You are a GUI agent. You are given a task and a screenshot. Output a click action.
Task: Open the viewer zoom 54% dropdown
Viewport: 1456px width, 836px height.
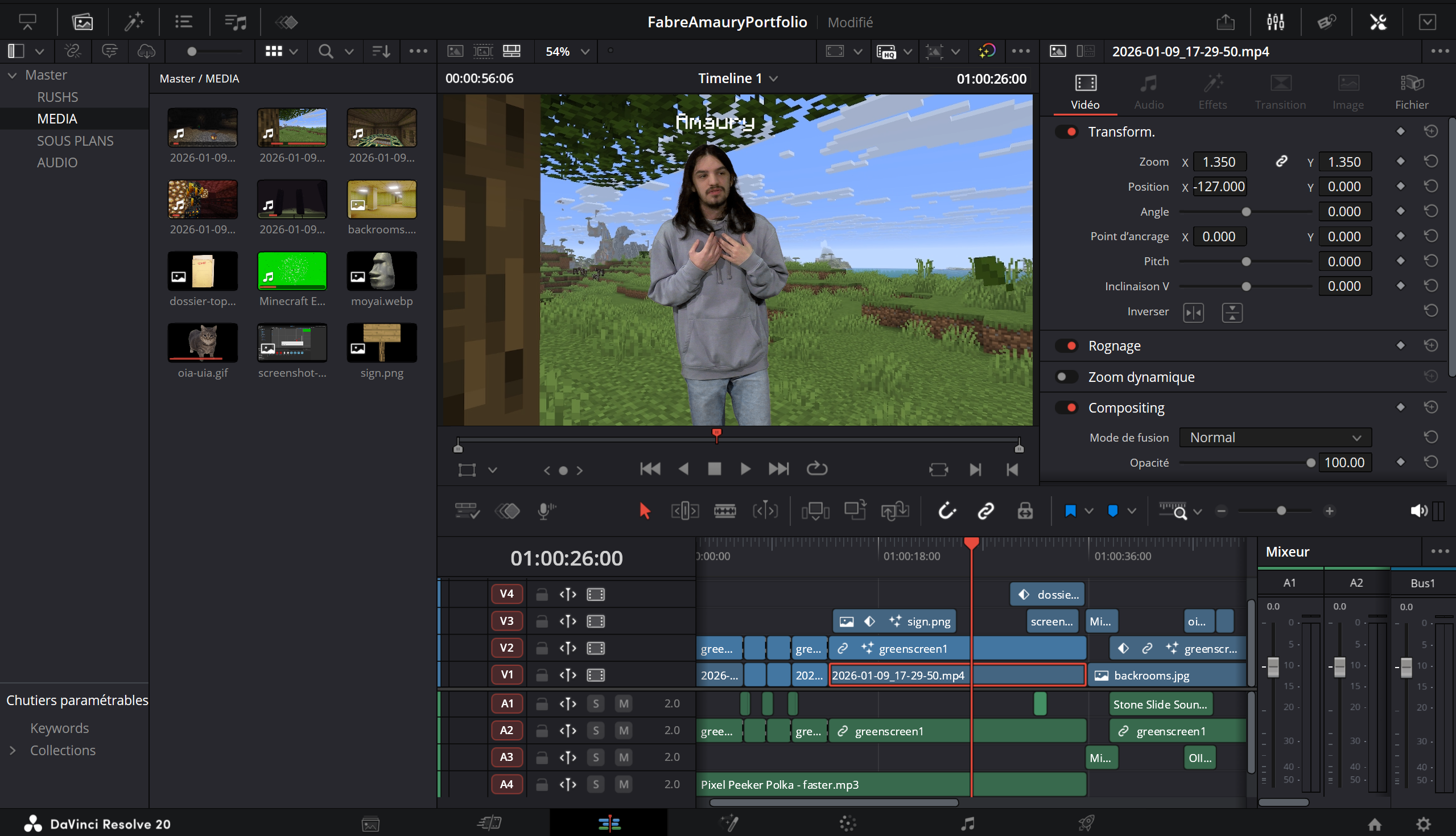(567, 51)
